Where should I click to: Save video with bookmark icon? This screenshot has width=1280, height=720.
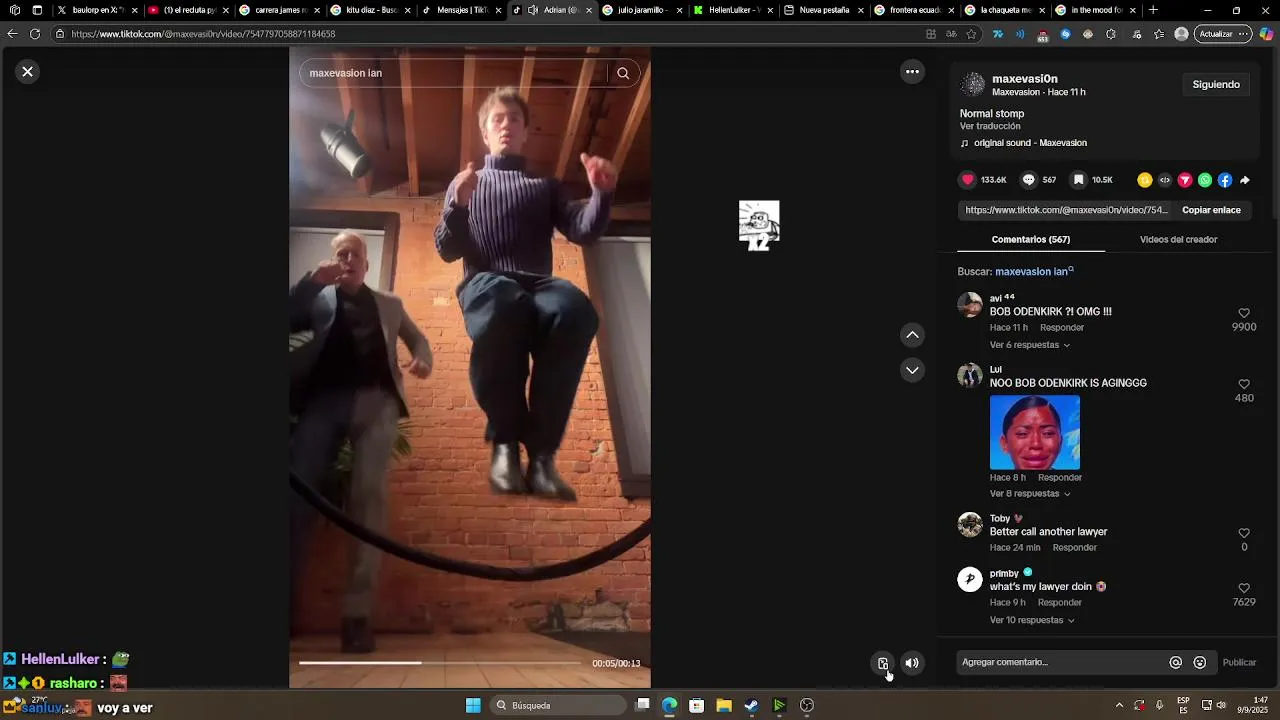click(1078, 180)
